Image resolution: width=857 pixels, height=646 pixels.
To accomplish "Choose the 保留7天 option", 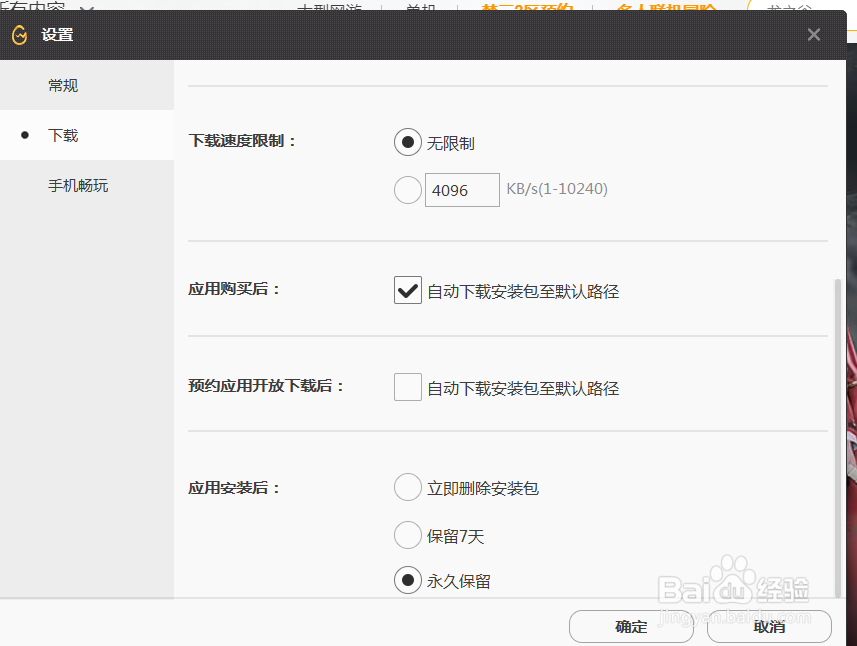I will click(x=408, y=535).
